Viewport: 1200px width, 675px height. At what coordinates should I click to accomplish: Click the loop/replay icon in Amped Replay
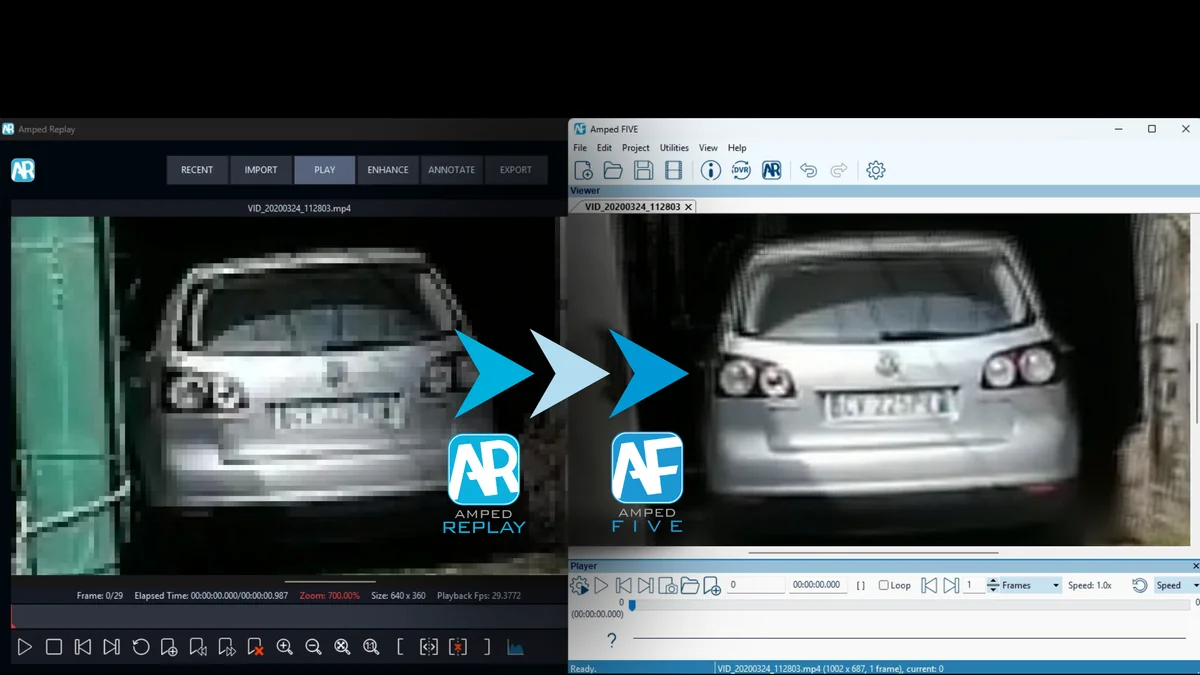(141, 648)
